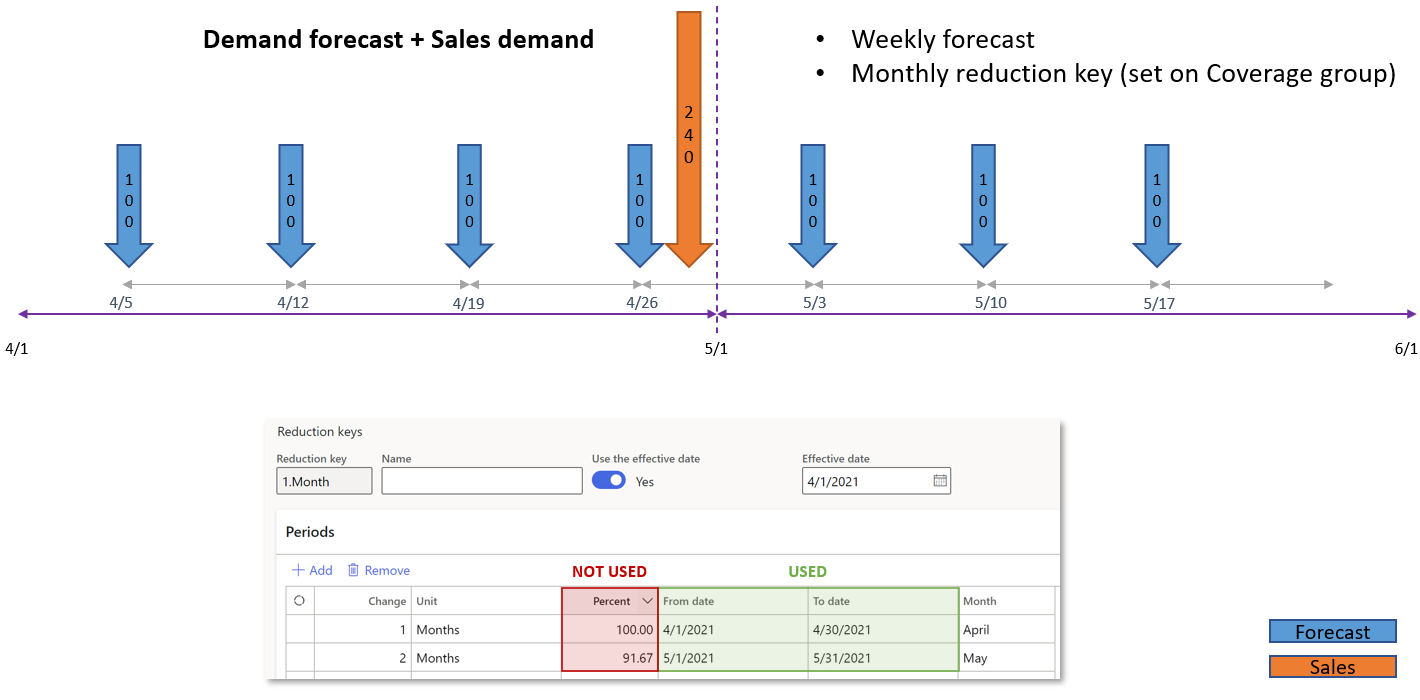Click the blue forecast arrow above 5/17
Viewport: 1420px width, 700px height.
[1157, 205]
